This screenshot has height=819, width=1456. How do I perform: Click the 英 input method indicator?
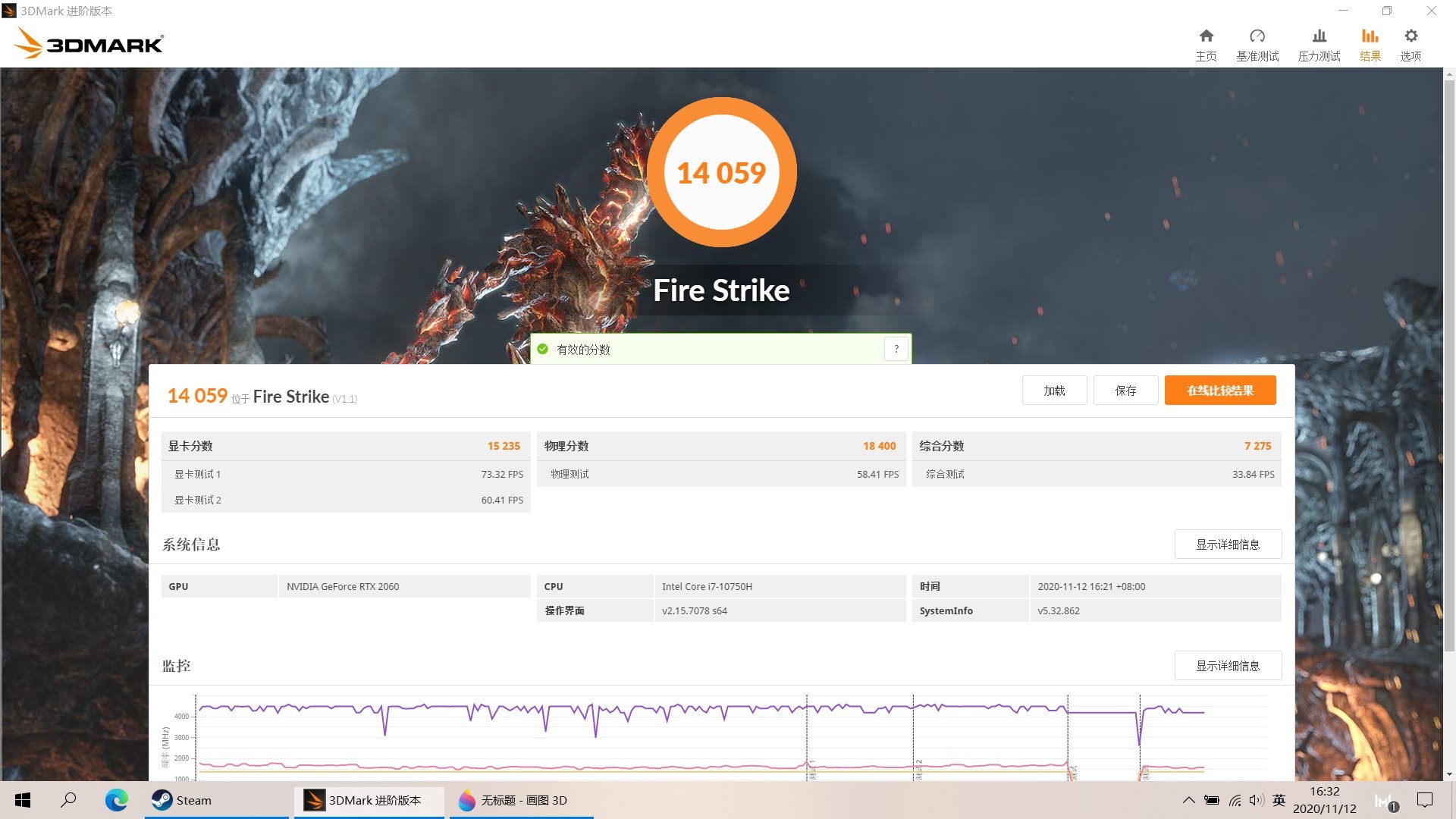point(1279,800)
